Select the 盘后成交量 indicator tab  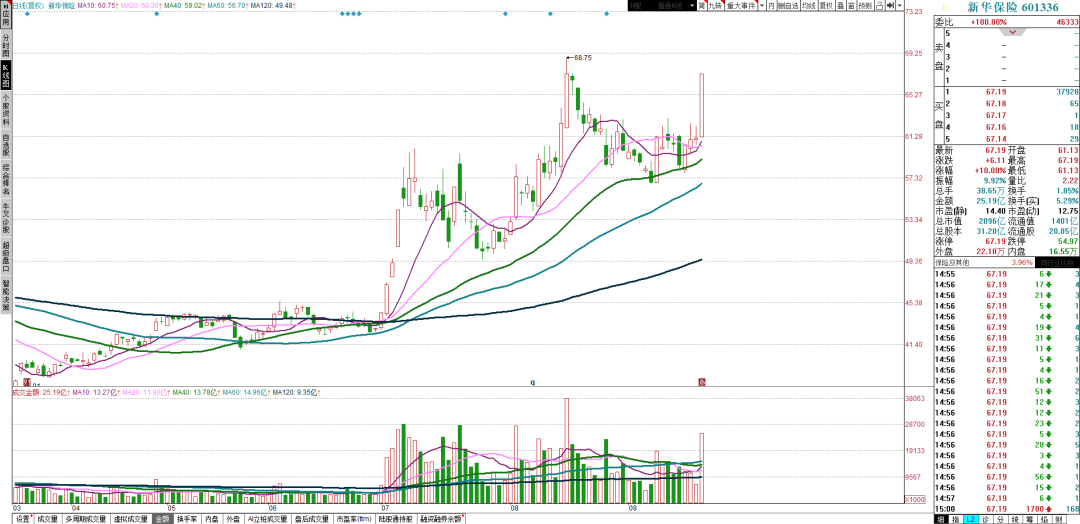pyautogui.click(x=312, y=518)
